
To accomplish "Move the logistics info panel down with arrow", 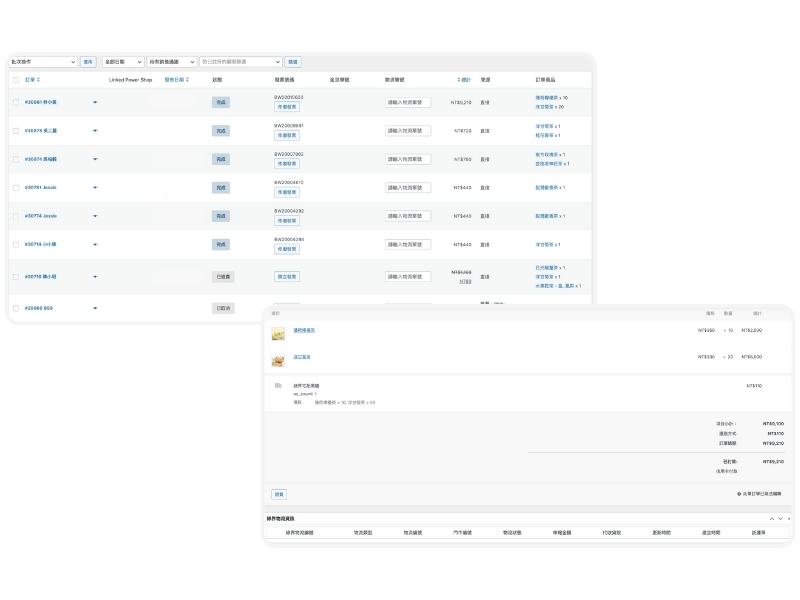I will coord(780,518).
